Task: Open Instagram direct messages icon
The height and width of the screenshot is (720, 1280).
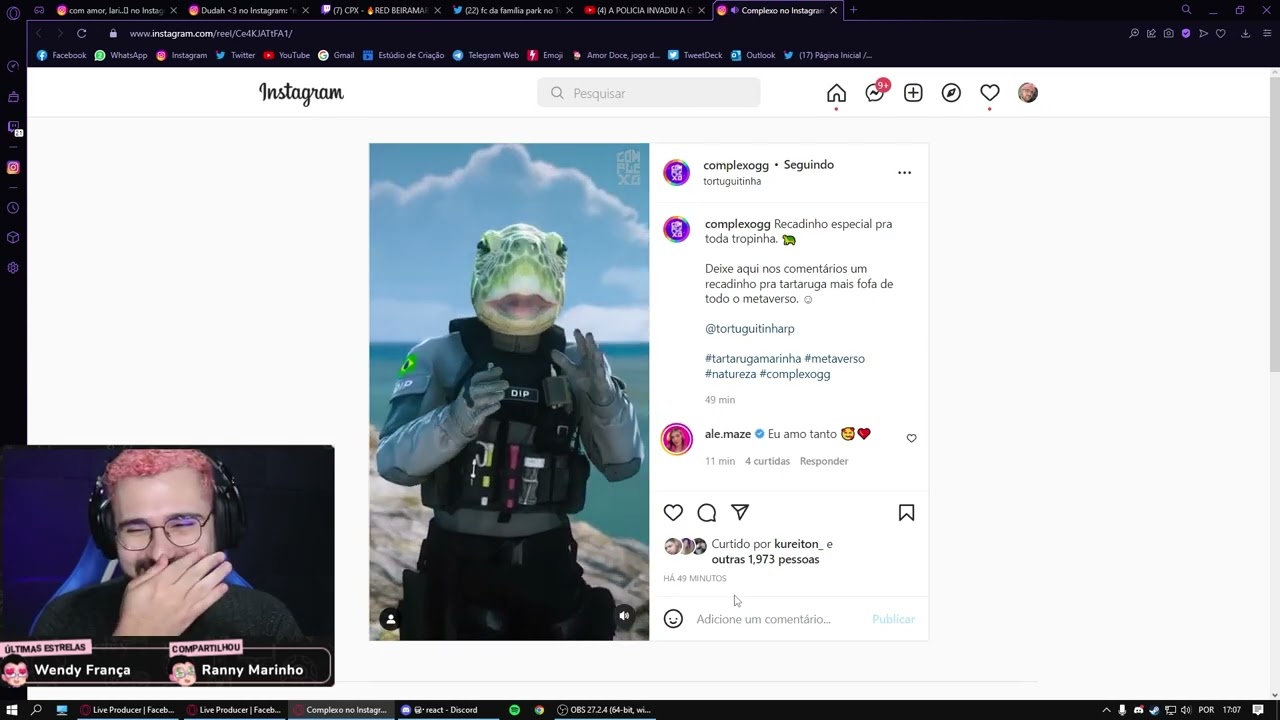Action: point(875,93)
